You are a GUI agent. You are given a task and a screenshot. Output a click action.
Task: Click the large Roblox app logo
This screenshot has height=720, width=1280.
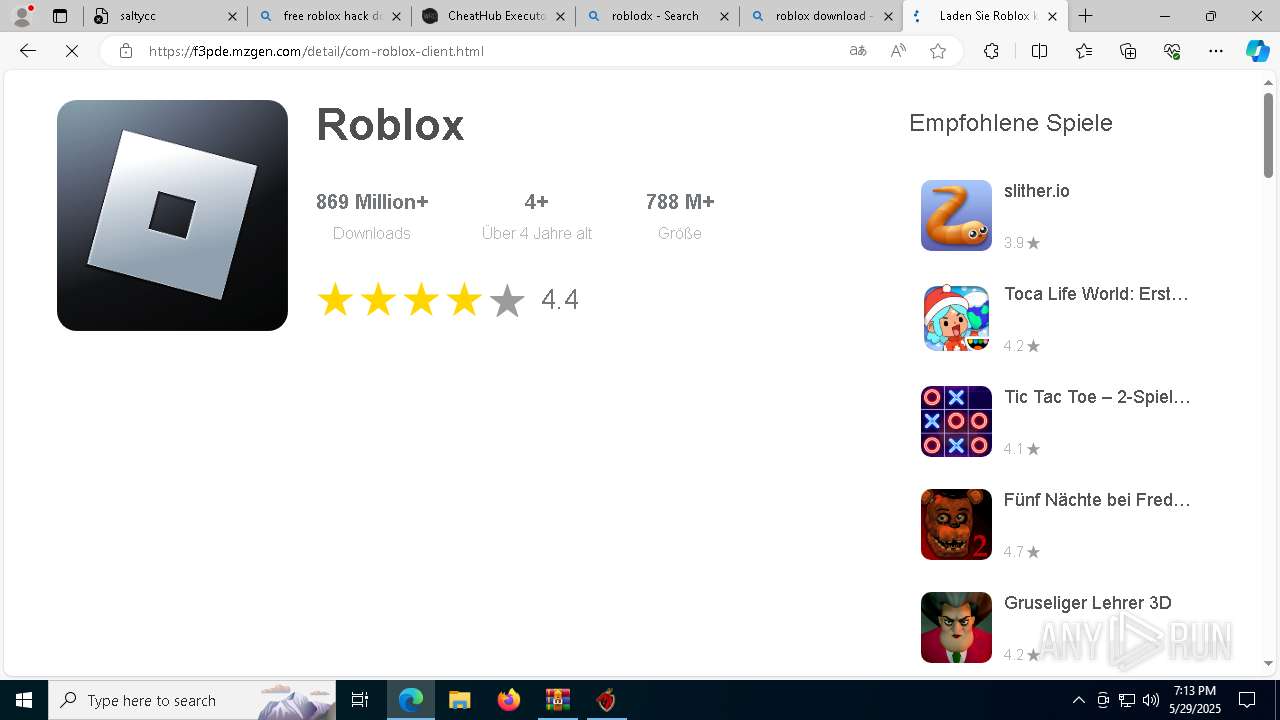[x=172, y=215]
